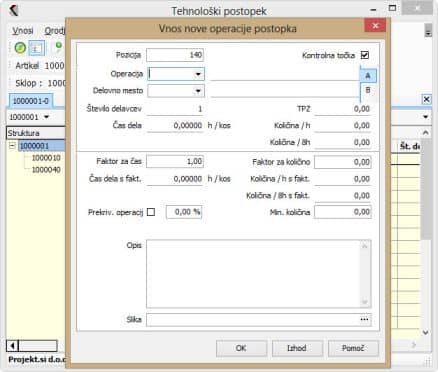Close the Vnos nove operacije postopka dialog
The image size is (438, 372).
375,25
